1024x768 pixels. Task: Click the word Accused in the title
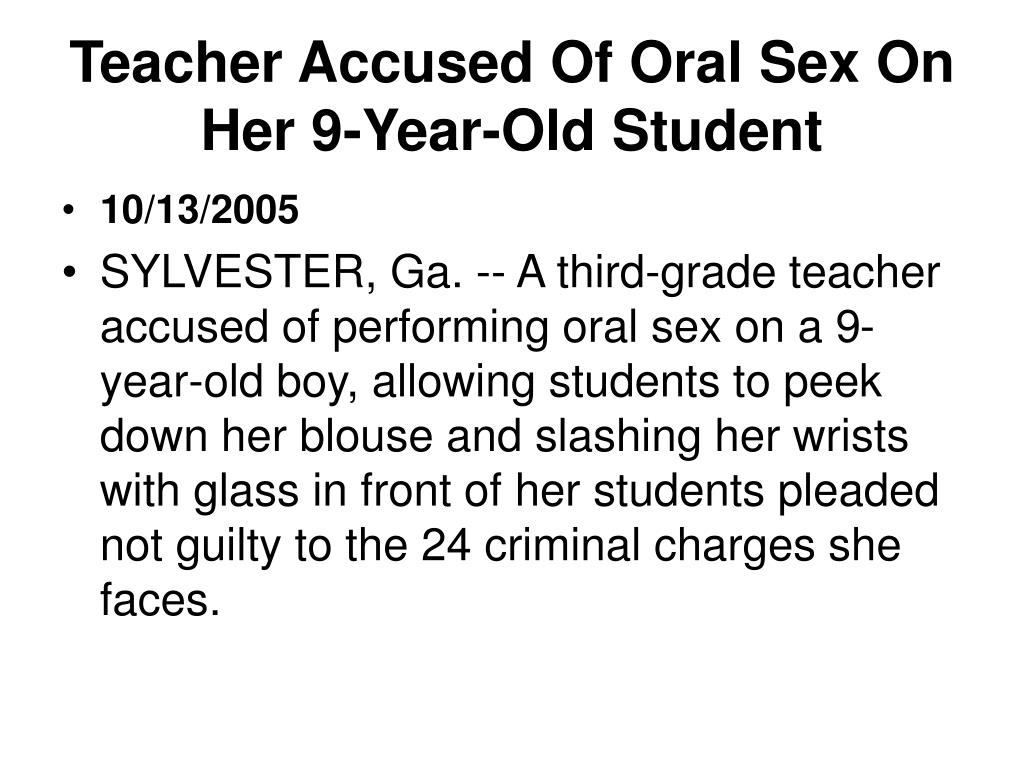[x=415, y=63]
